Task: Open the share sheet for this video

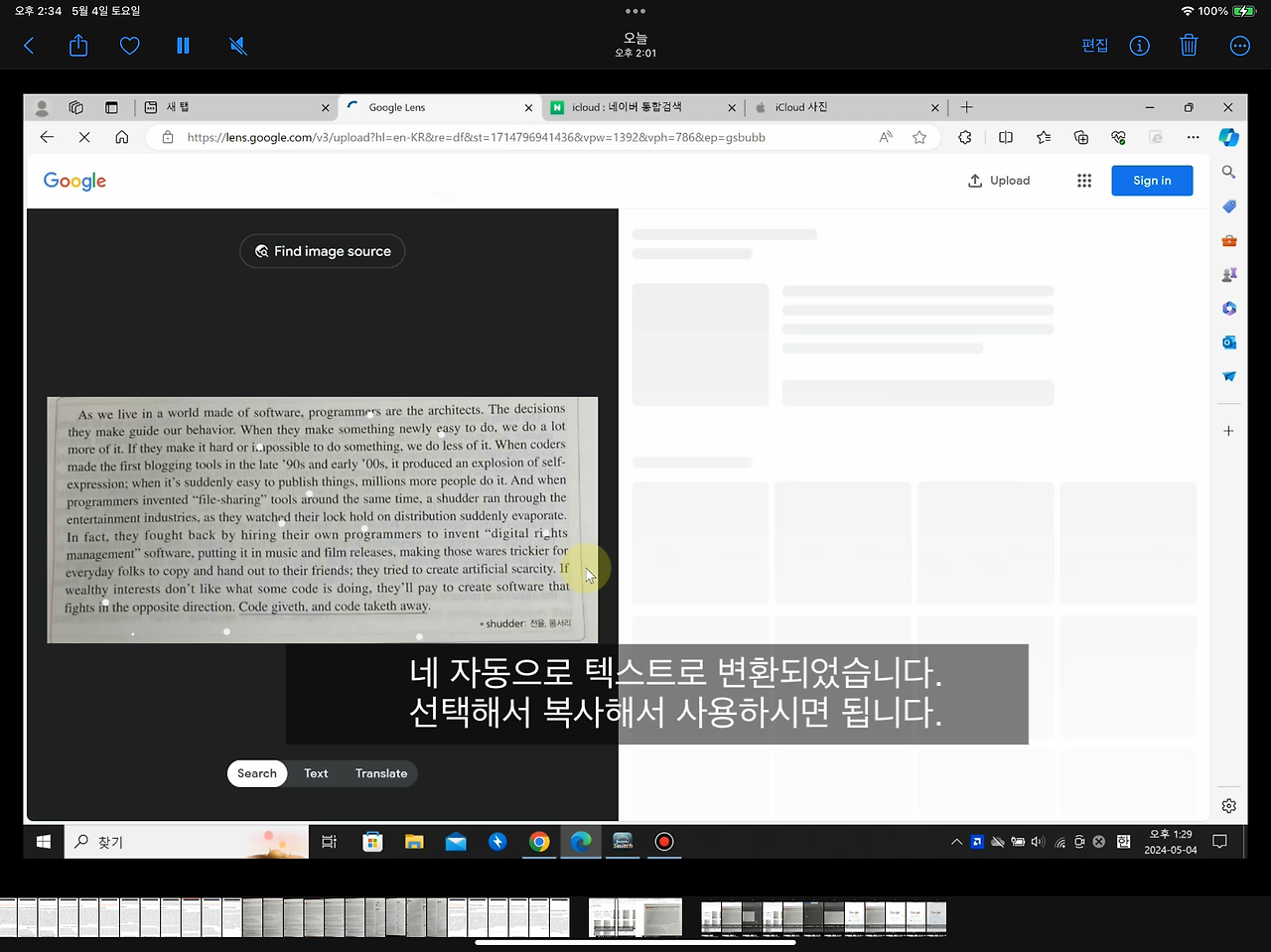Action: (x=78, y=46)
